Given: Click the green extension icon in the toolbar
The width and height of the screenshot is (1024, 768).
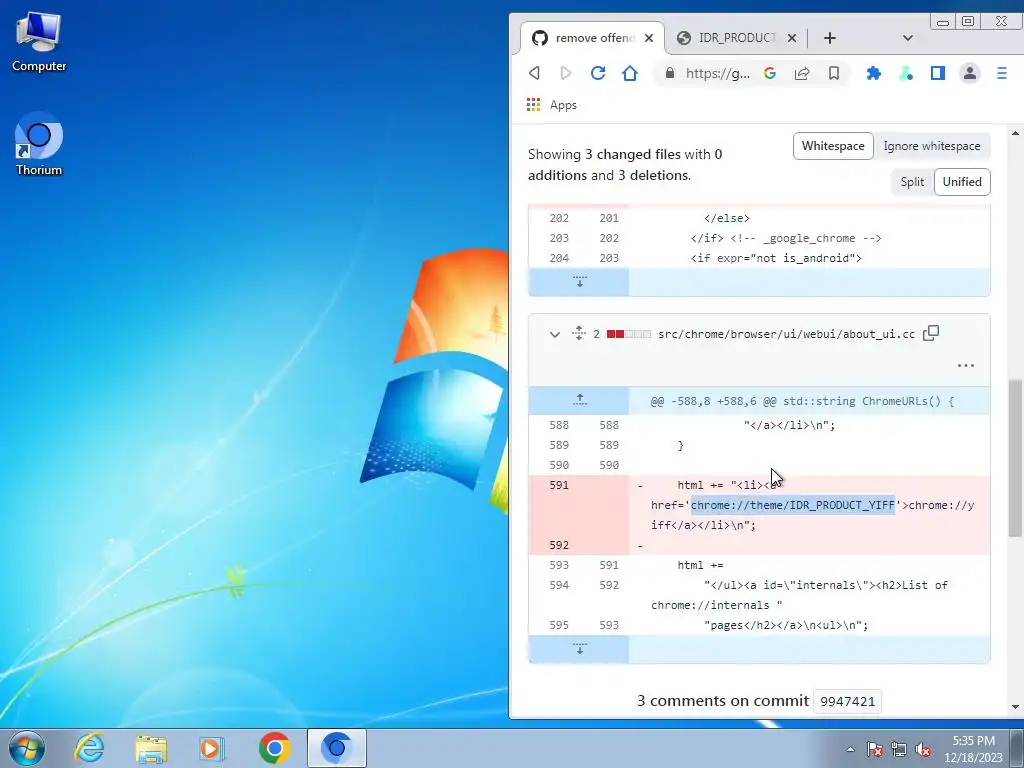Looking at the screenshot, I should point(906,73).
